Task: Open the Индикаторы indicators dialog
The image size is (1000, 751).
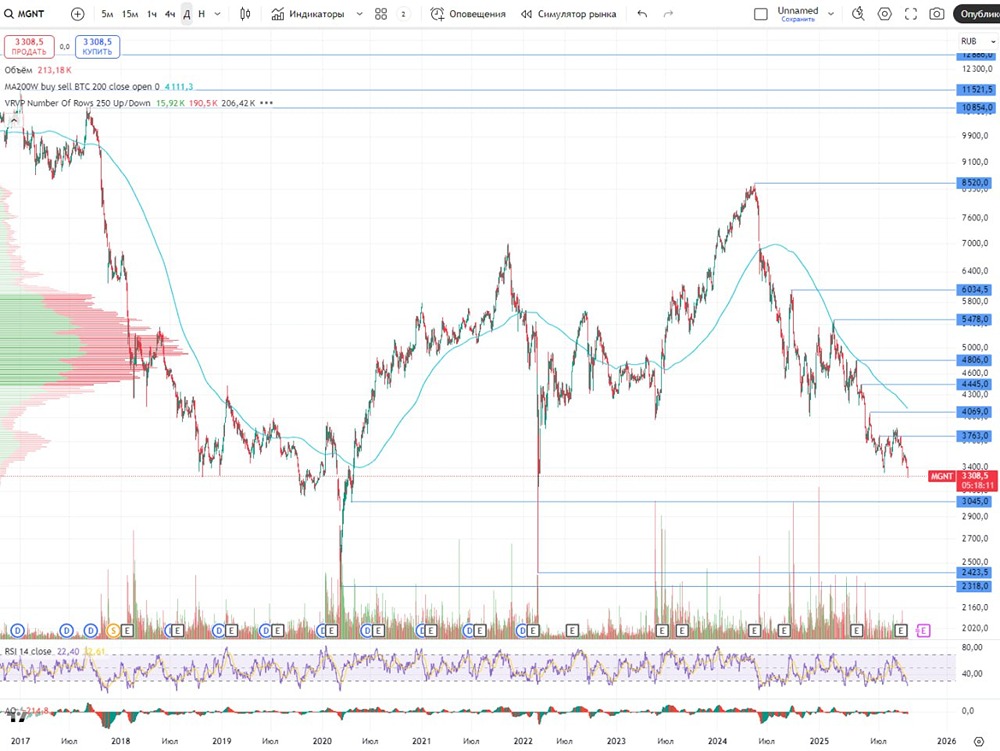Action: point(308,13)
